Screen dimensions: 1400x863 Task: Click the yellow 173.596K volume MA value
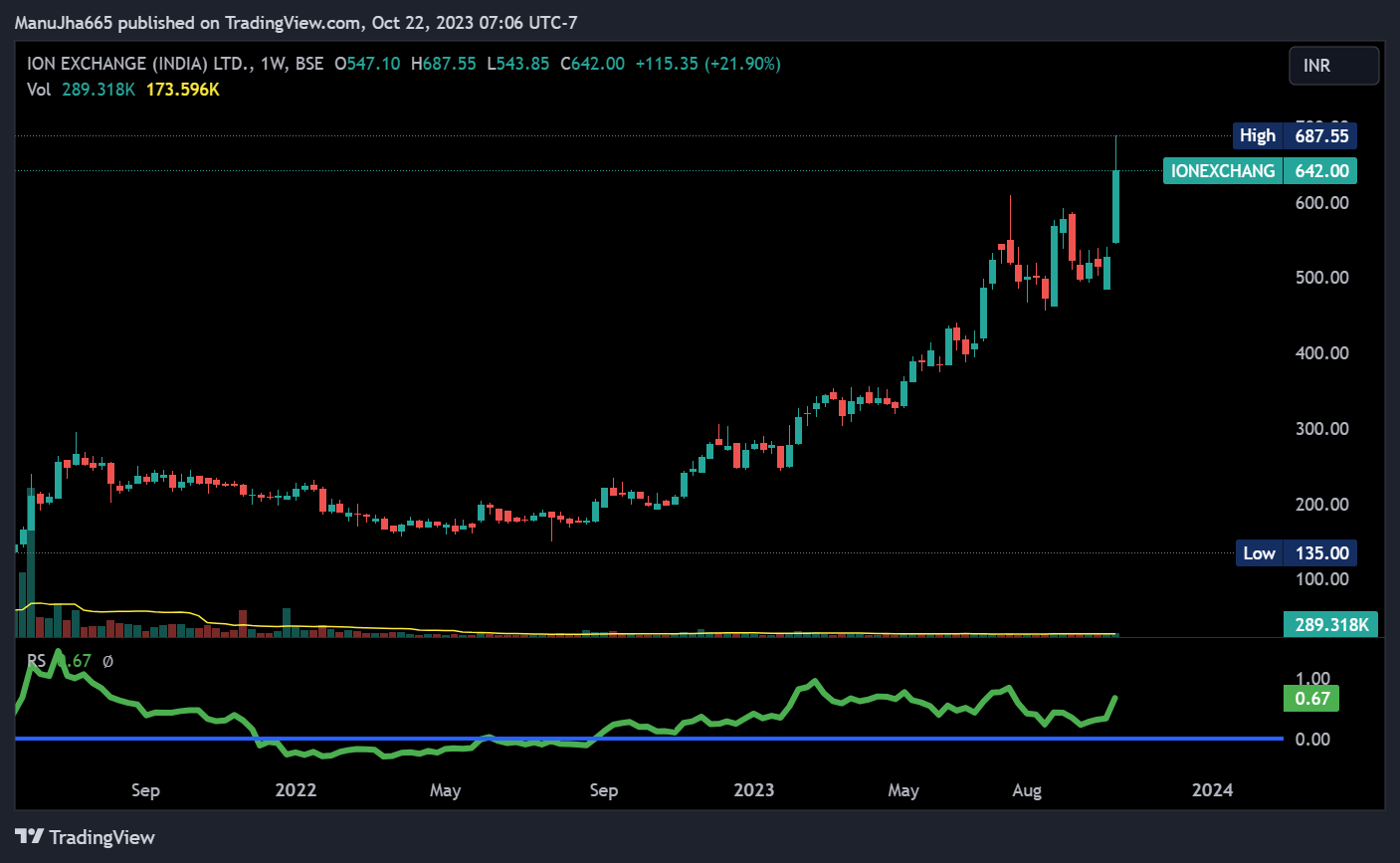[x=183, y=90]
